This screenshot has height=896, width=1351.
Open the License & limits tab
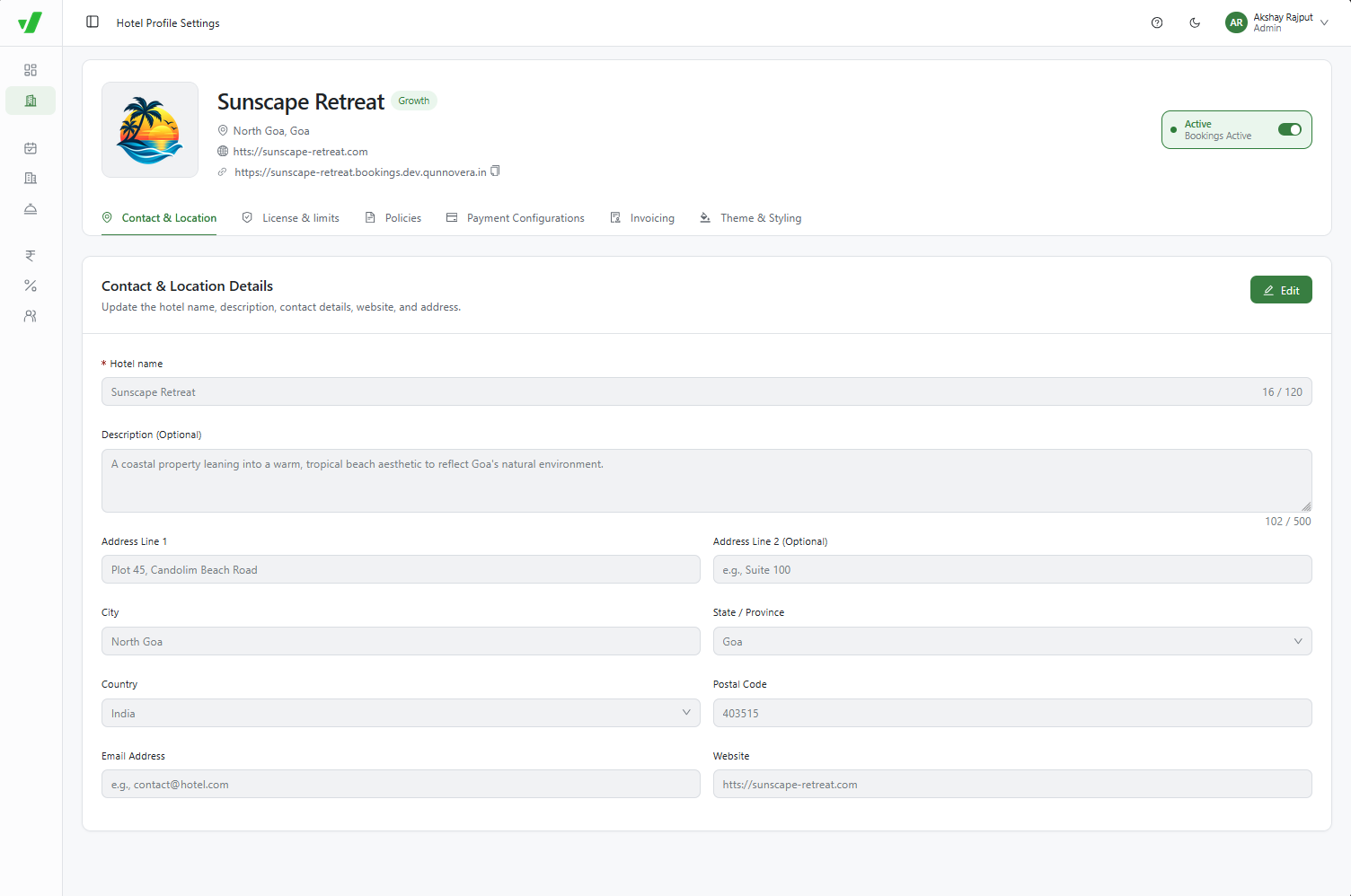[290, 218]
